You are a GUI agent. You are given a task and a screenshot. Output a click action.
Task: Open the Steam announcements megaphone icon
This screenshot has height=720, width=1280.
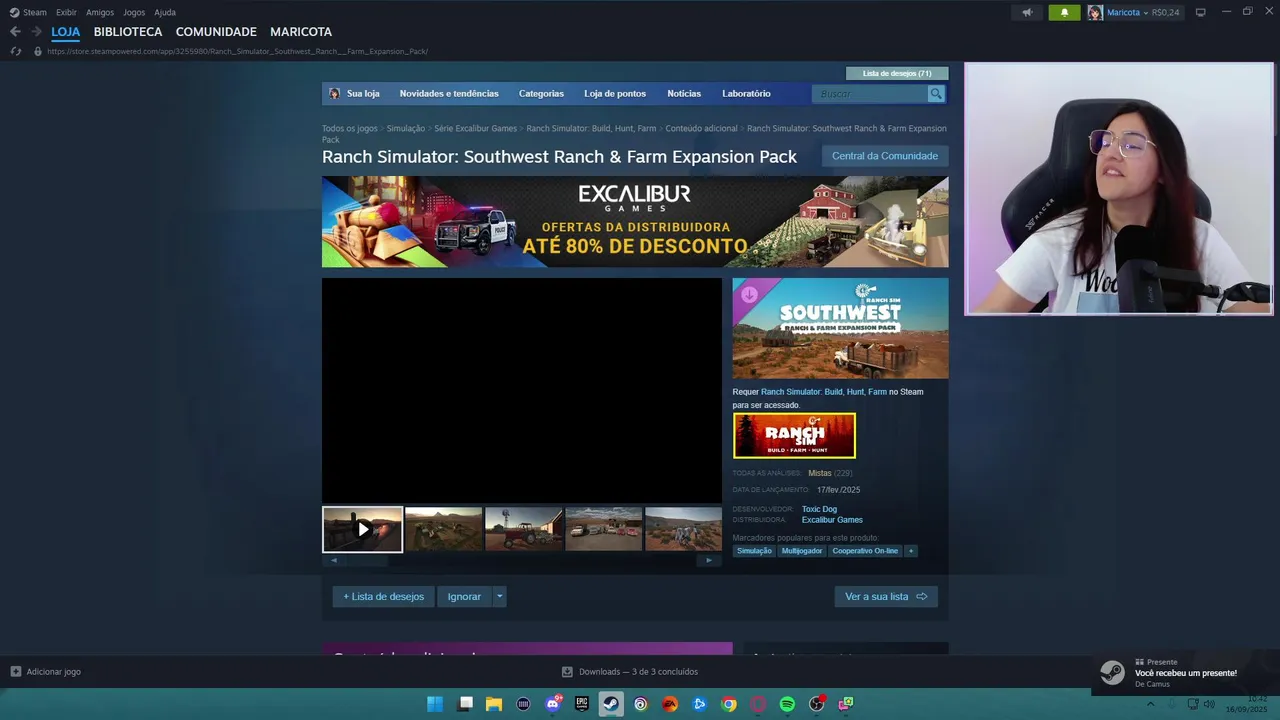point(1027,12)
